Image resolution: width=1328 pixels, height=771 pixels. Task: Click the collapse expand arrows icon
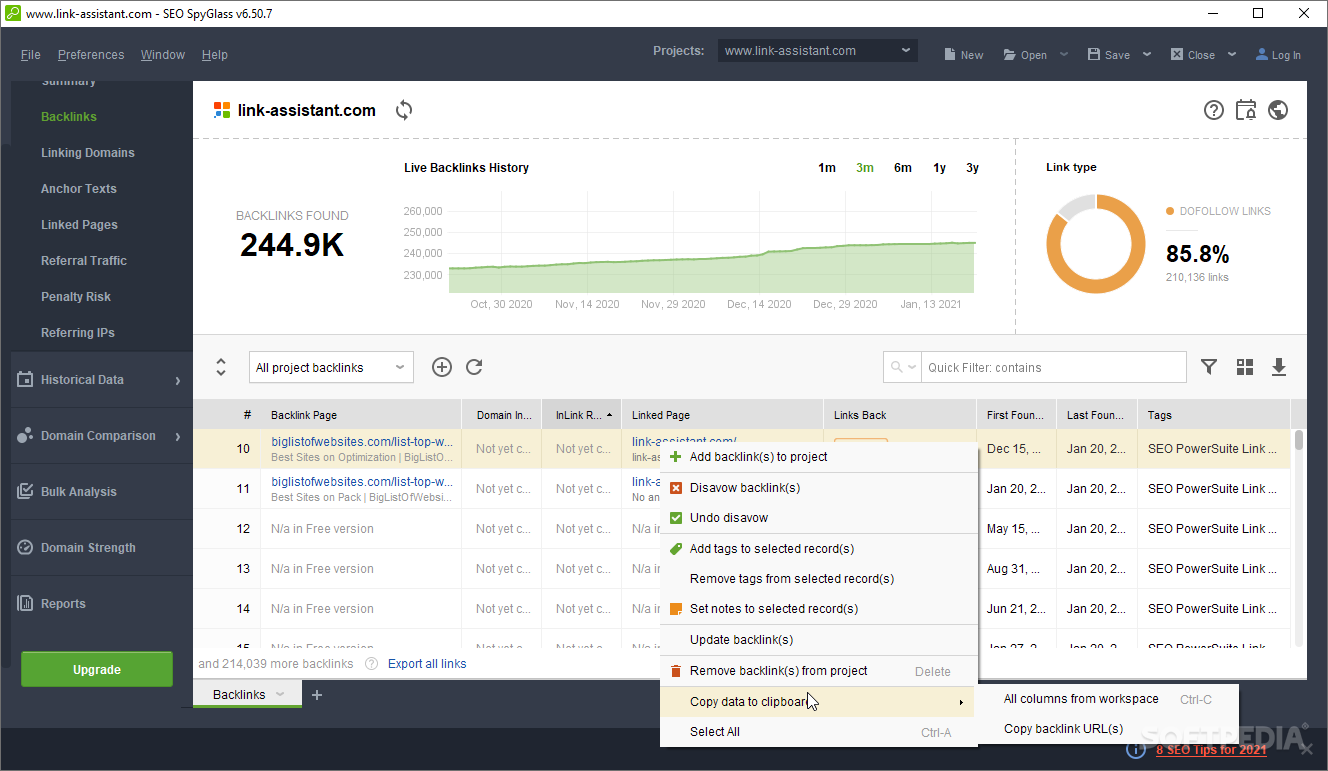221,367
